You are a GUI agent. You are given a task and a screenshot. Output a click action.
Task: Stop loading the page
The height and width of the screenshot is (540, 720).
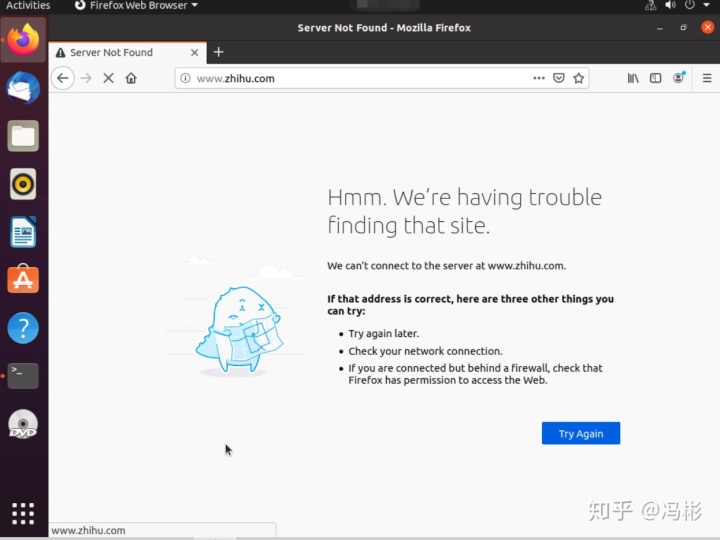[x=108, y=78]
